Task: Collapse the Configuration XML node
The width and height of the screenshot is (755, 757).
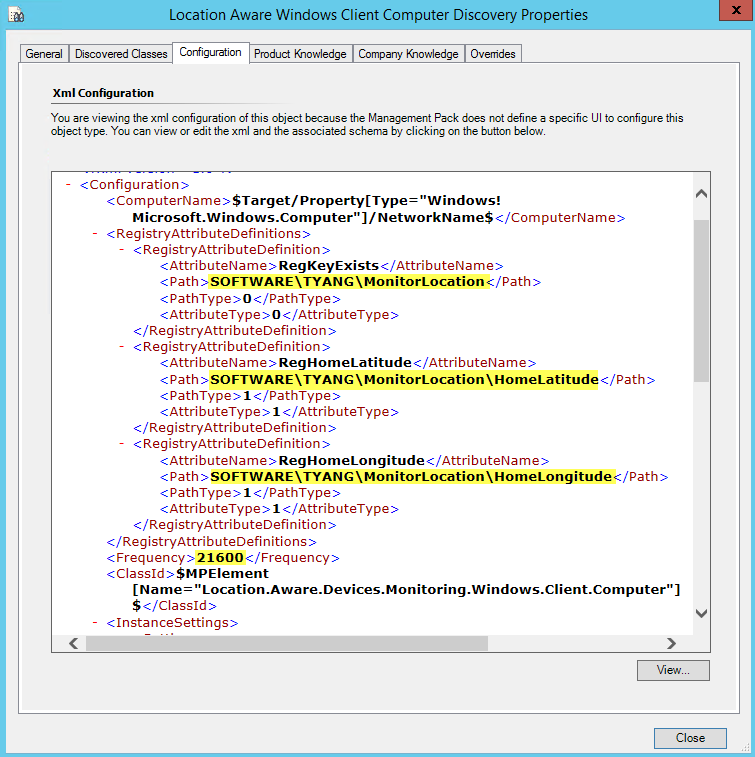Action: [69, 184]
